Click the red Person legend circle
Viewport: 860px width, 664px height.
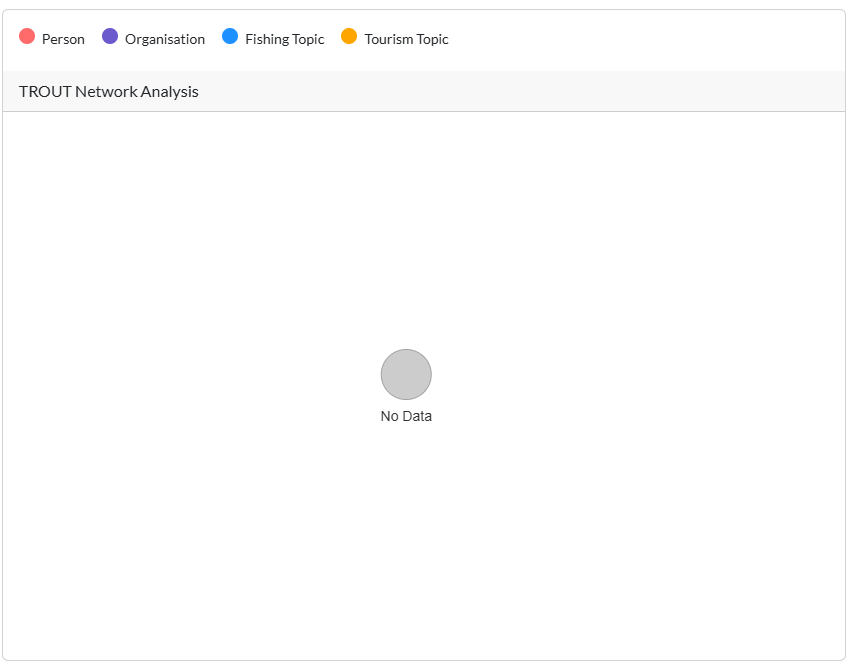(27, 37)
